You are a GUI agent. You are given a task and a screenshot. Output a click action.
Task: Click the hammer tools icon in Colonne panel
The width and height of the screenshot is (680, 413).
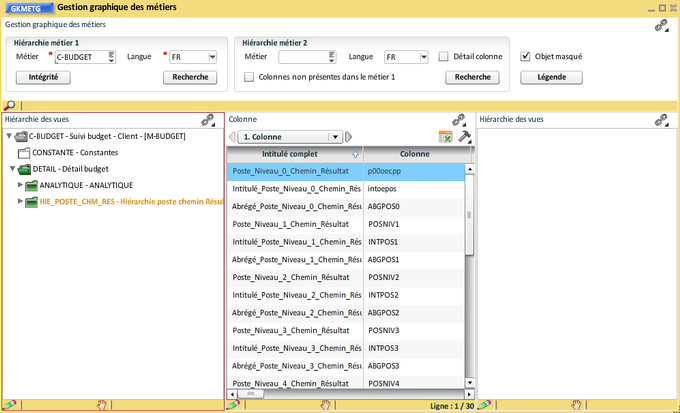tap(464, 137)
